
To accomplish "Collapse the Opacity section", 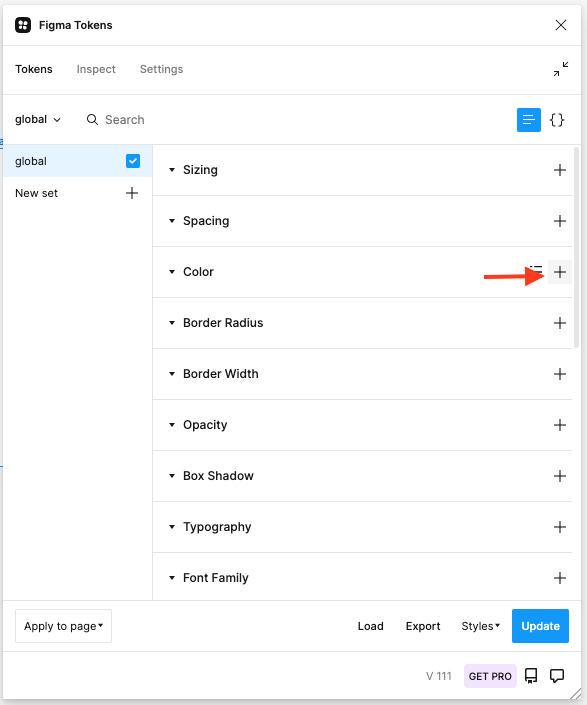I will [172, 425].
